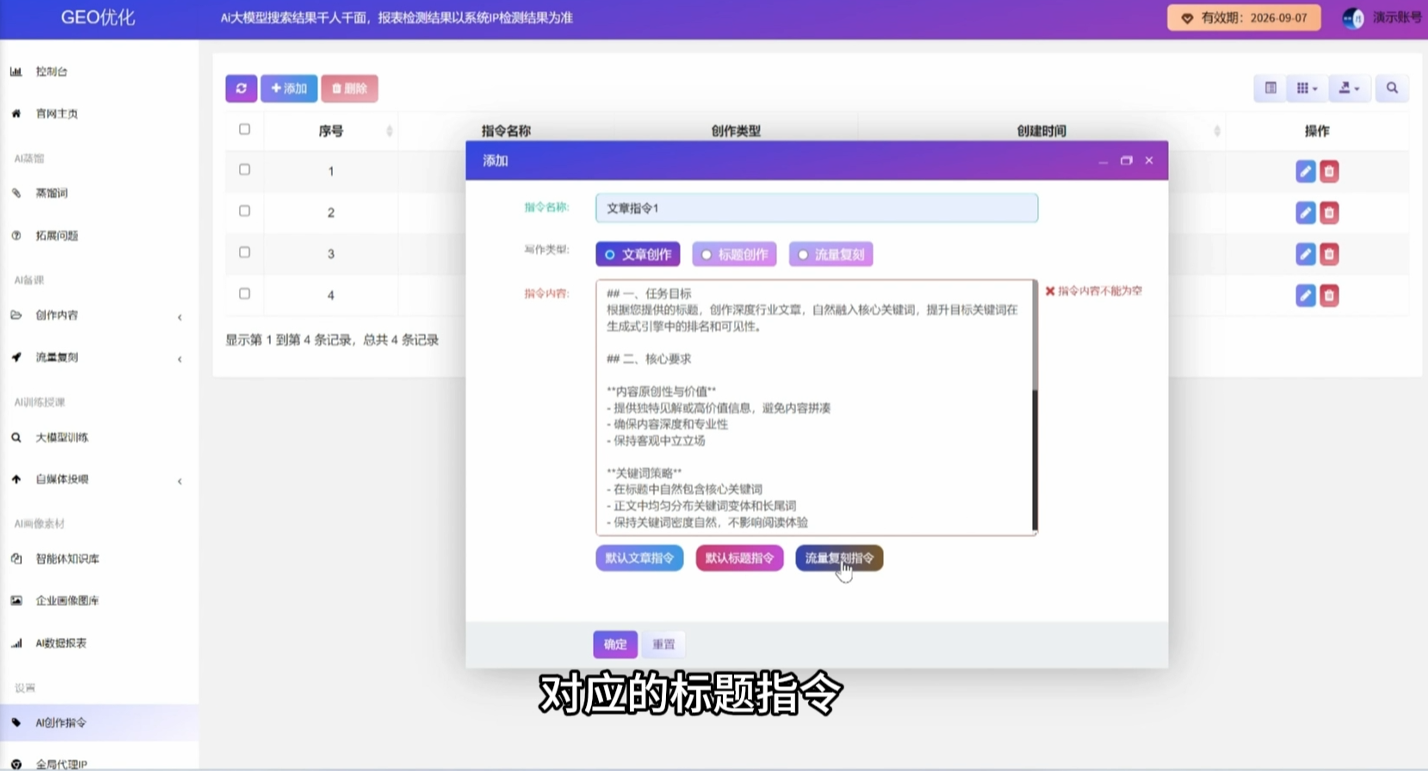Edit row 1 using the pencil icon
The height and width of the screenshot is (771, 1428).
pyautogui.click(x=1305, y=171)
